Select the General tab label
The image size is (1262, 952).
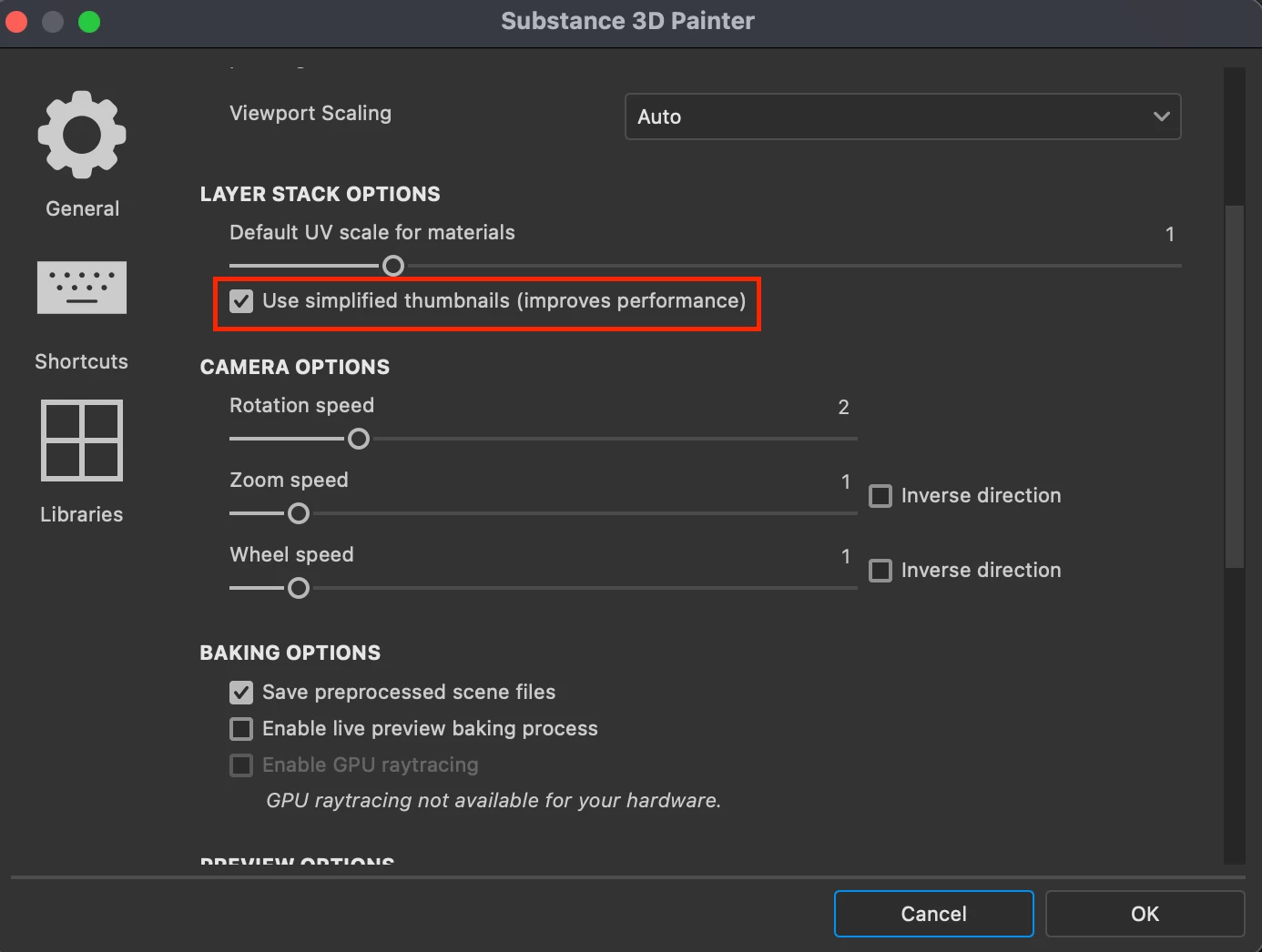(x=83, y=208)
